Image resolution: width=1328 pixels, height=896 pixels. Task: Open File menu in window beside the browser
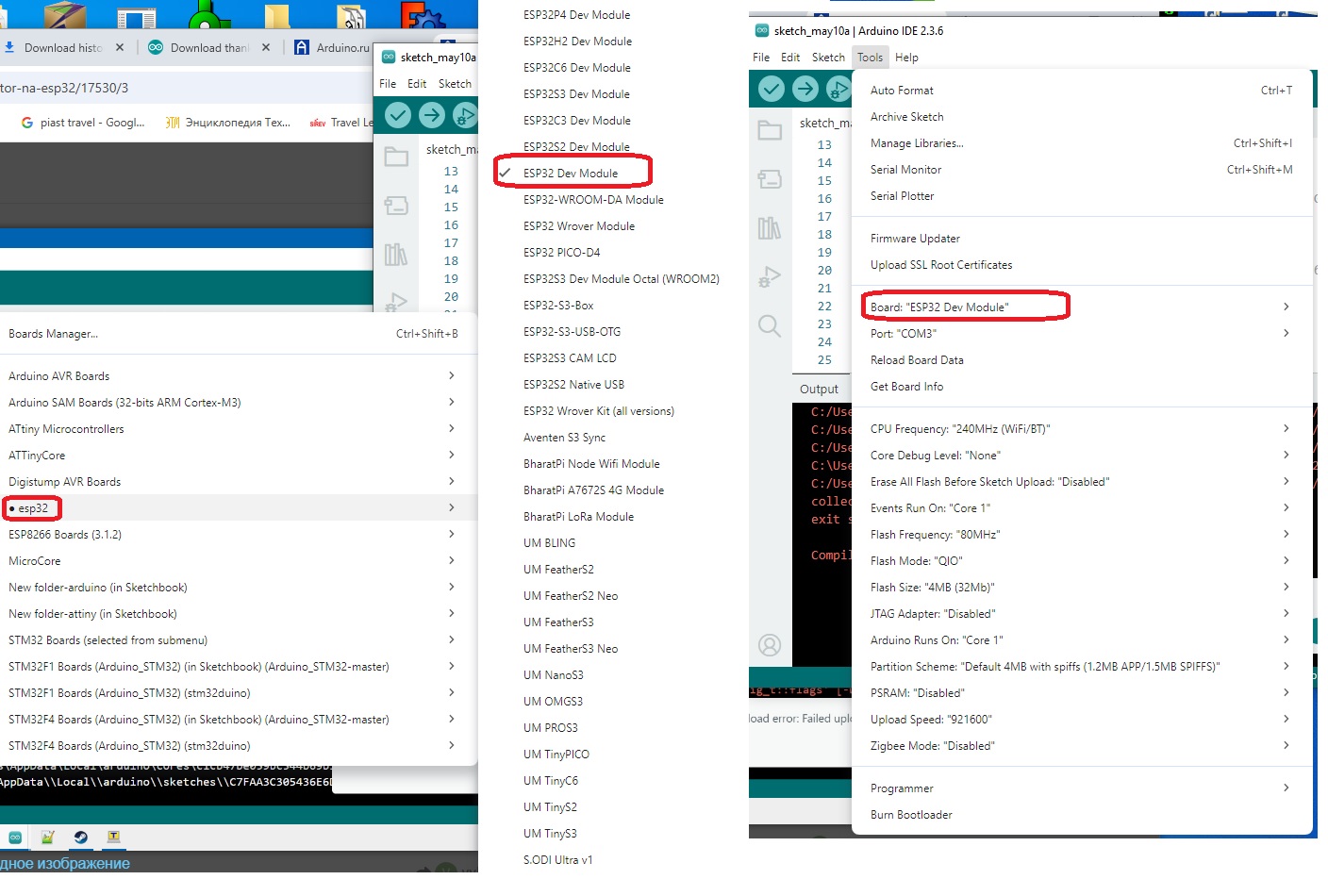(388, 84)
